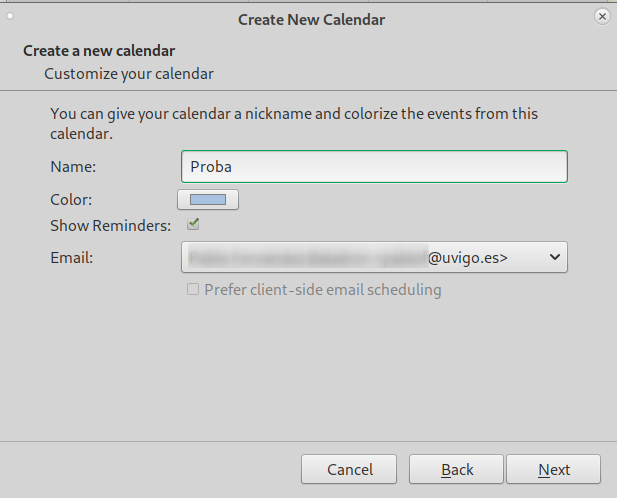Screen dimensions: 617x498
Task: Uncheck the Show Reminders checkbox
Action: pyautogui.click(x=193, y=224)
